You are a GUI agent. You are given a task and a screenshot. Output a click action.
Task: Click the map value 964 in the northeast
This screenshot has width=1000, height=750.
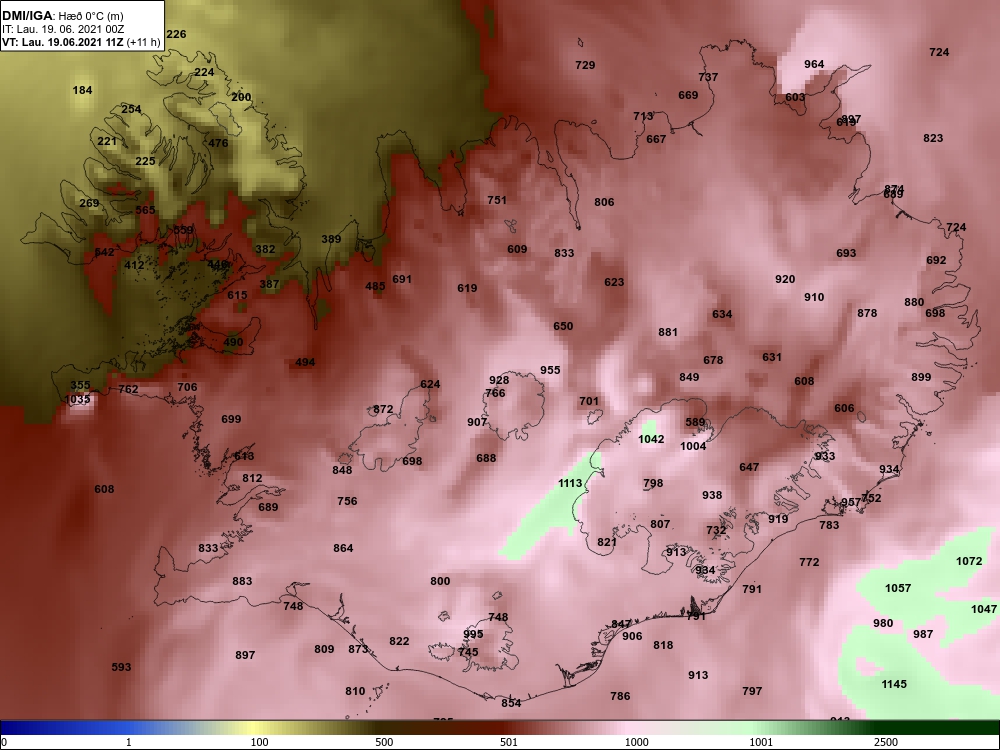[x=814, y=64]
